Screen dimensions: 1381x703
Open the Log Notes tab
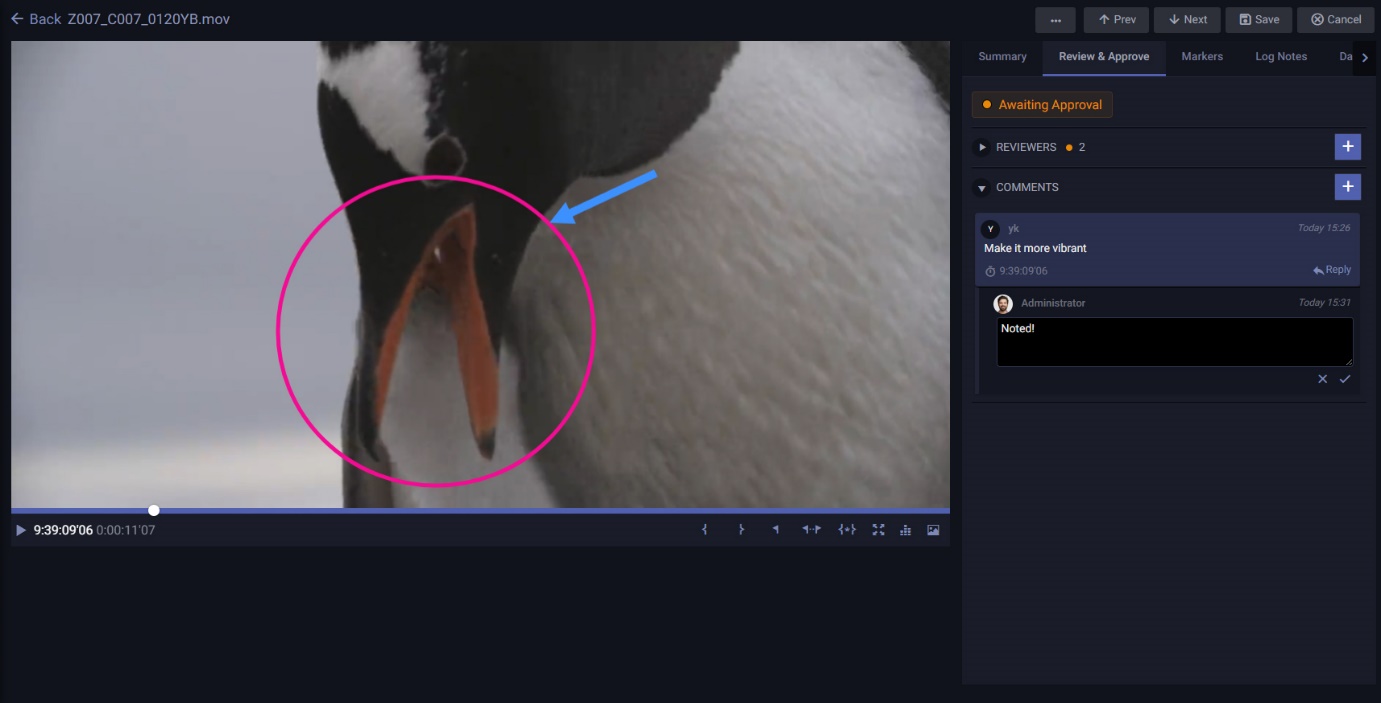[1281, 57]
